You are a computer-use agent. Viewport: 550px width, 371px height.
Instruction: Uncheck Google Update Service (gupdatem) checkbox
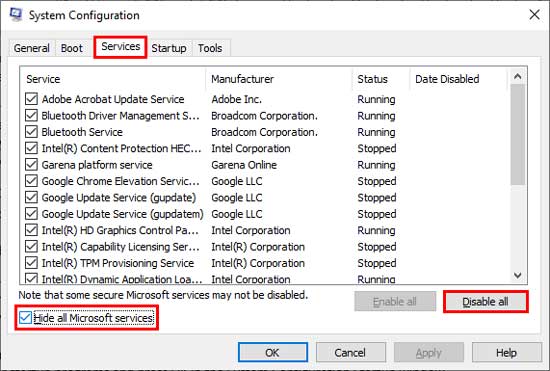pos(32,214)
